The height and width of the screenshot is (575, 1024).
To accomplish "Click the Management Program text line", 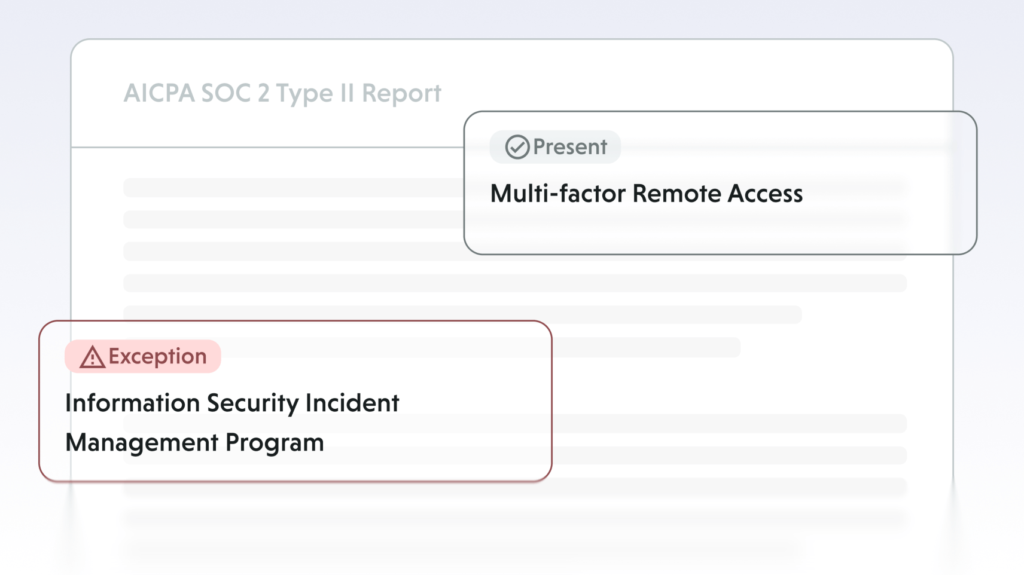I will (x=194, y=442).
